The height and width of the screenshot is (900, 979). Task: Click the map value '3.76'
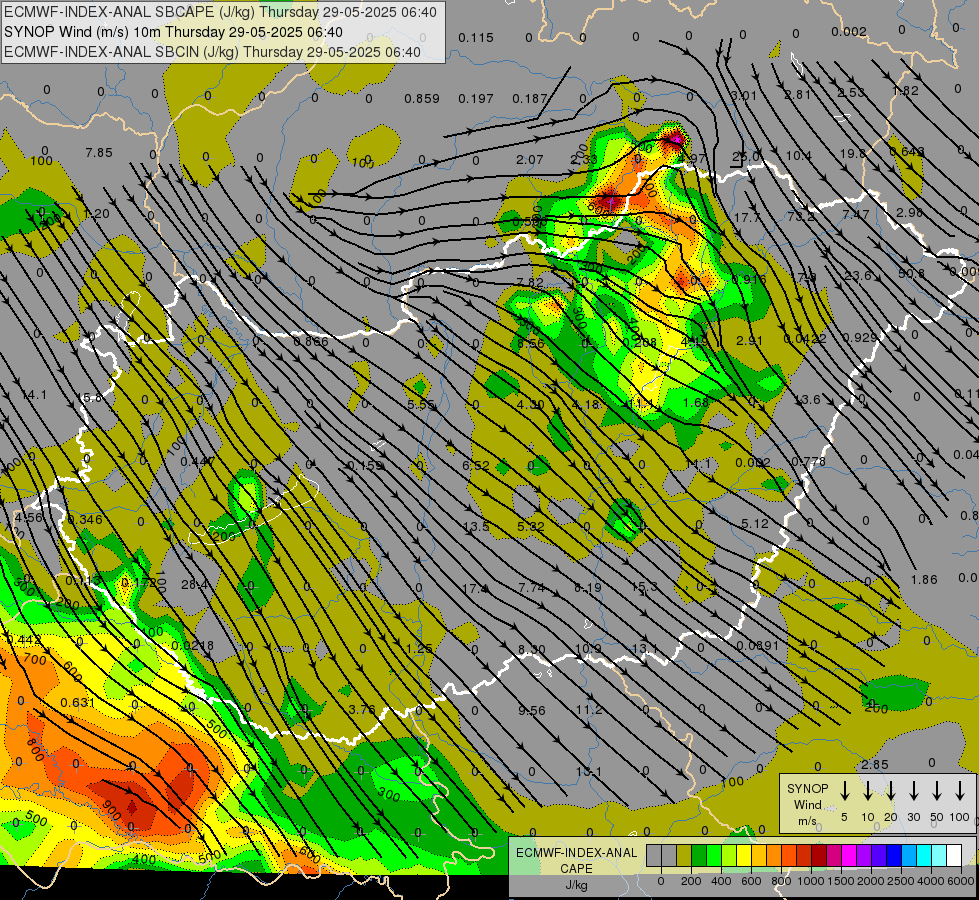pyautogui.click(x=362, y=709)
